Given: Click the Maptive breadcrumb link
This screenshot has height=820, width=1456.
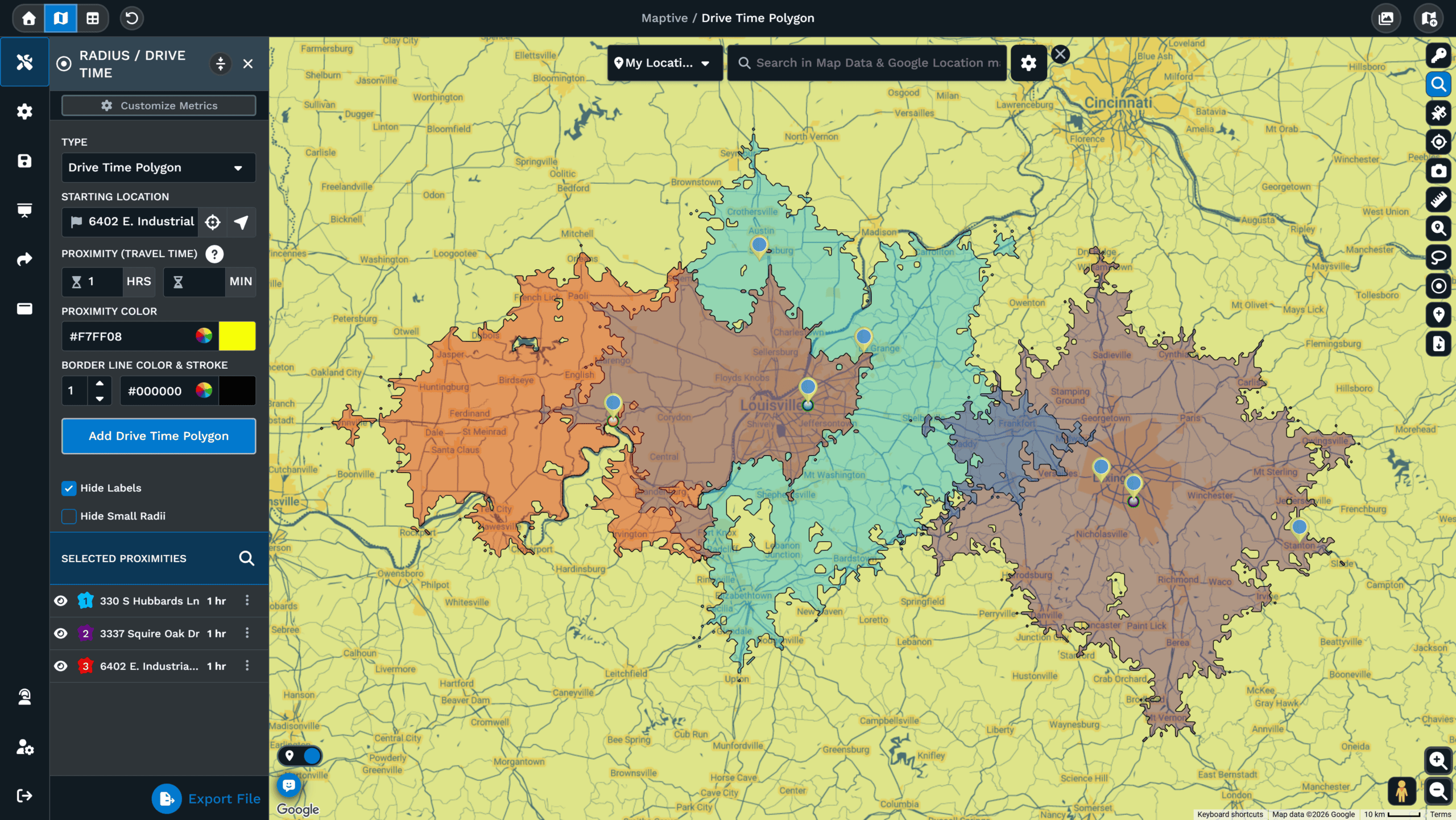Looking at the screenshot, I should 664,18.
